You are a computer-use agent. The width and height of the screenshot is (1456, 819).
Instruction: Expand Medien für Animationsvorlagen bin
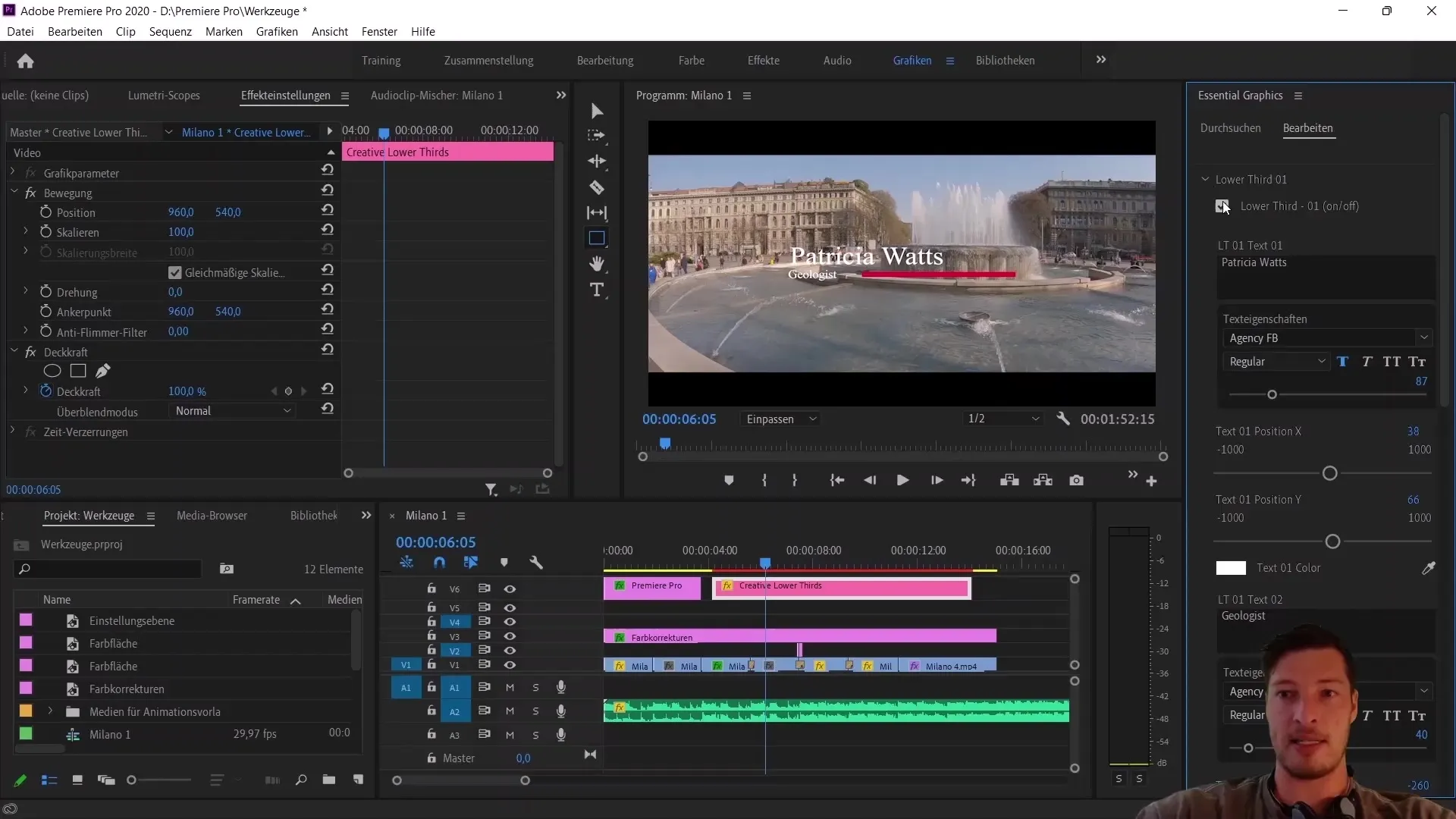click(50, 711)
